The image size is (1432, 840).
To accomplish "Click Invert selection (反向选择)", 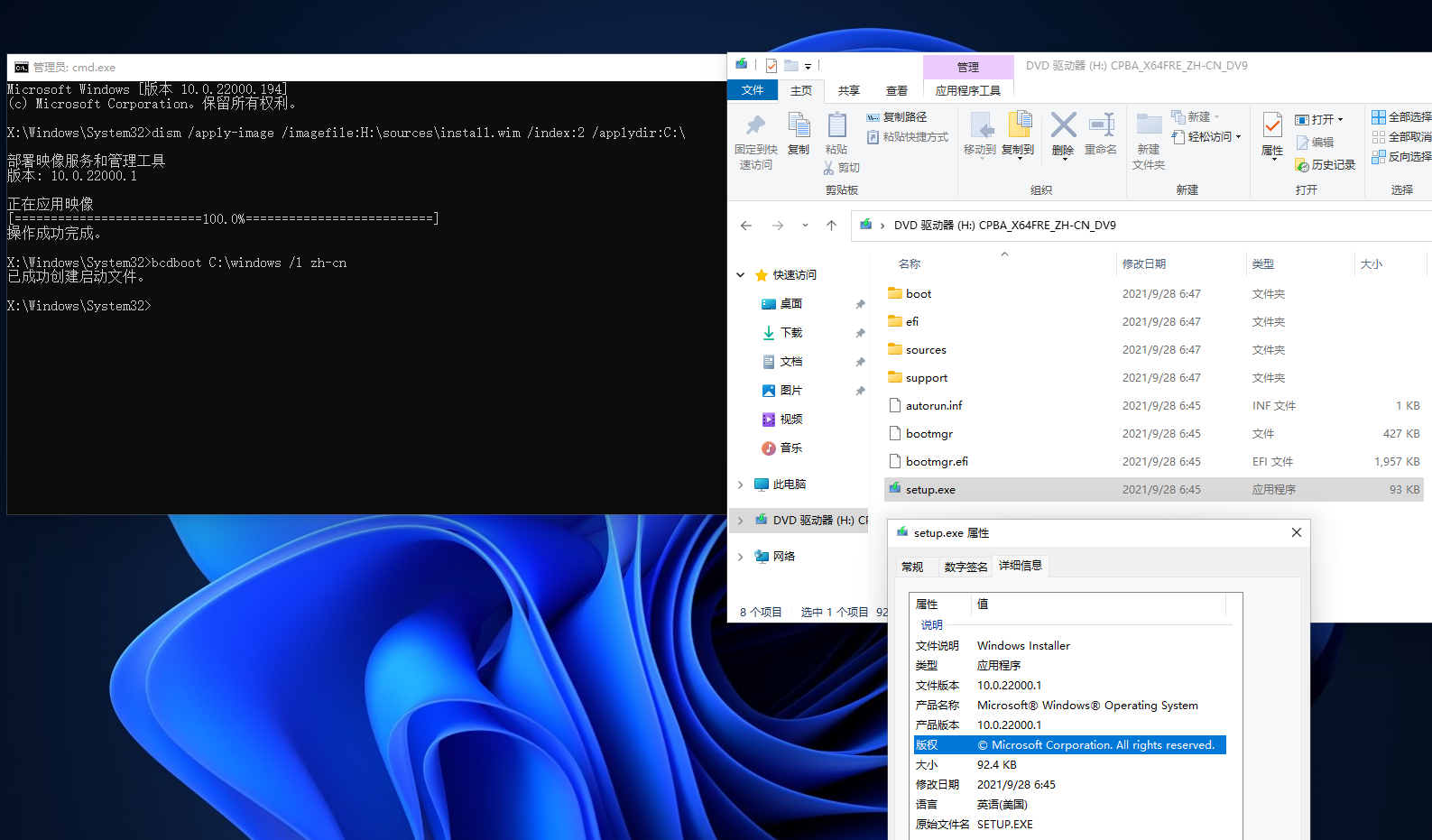I will pyautogui.click(x=1401, y=157).
